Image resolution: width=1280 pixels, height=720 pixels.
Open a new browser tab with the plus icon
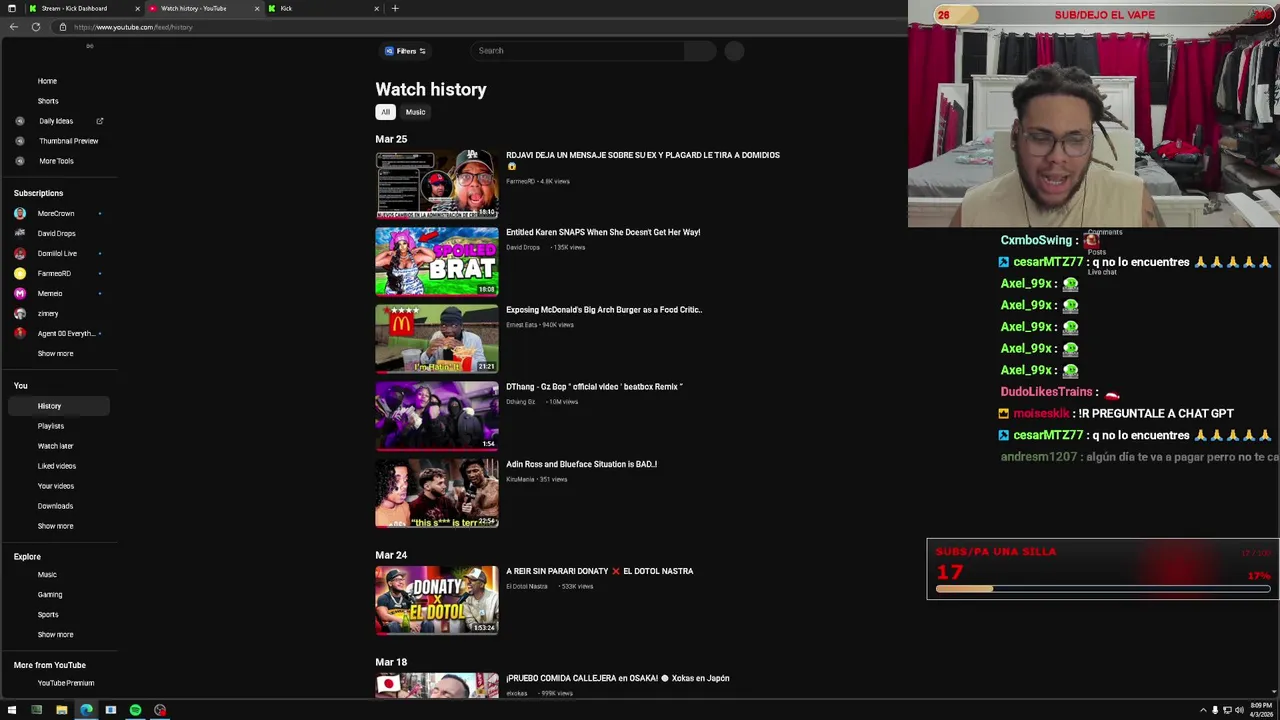(395, 8)
